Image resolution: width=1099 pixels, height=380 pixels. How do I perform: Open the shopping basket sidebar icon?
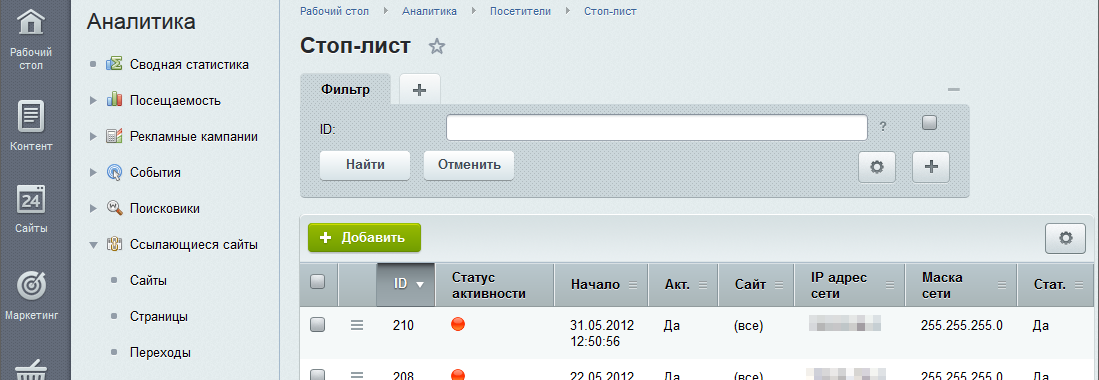tap(31, 369)
